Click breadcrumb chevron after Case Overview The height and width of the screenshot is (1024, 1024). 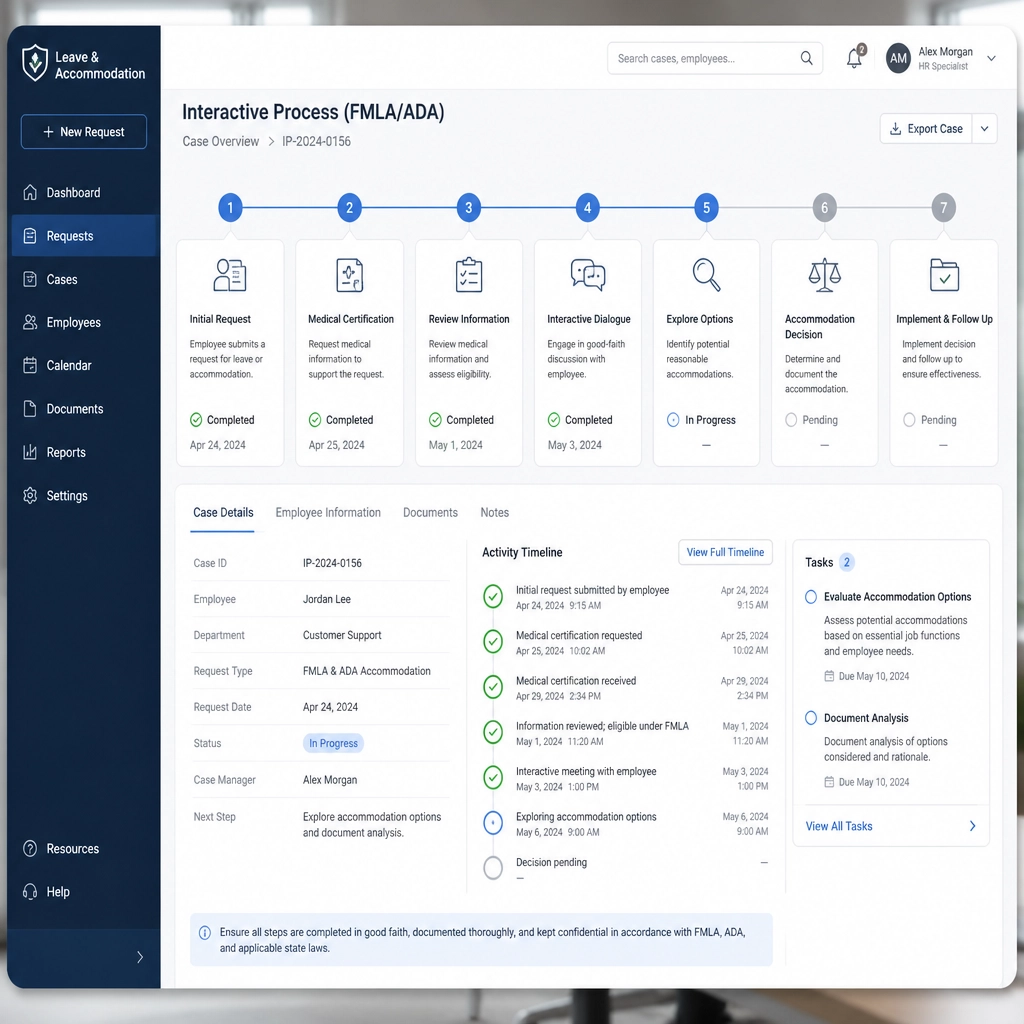[271, 142]
